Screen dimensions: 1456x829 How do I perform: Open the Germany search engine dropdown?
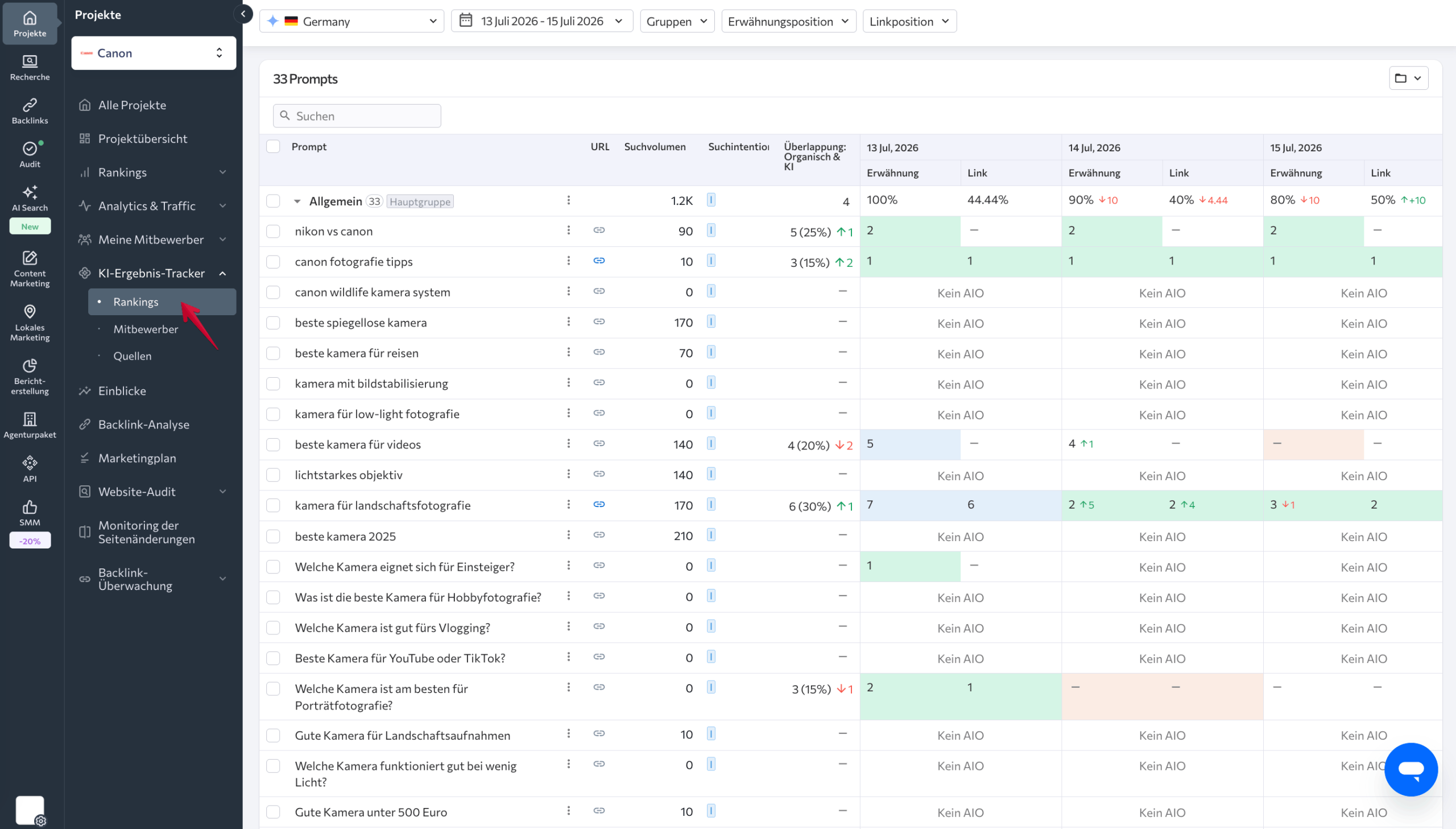click(351, 21)
